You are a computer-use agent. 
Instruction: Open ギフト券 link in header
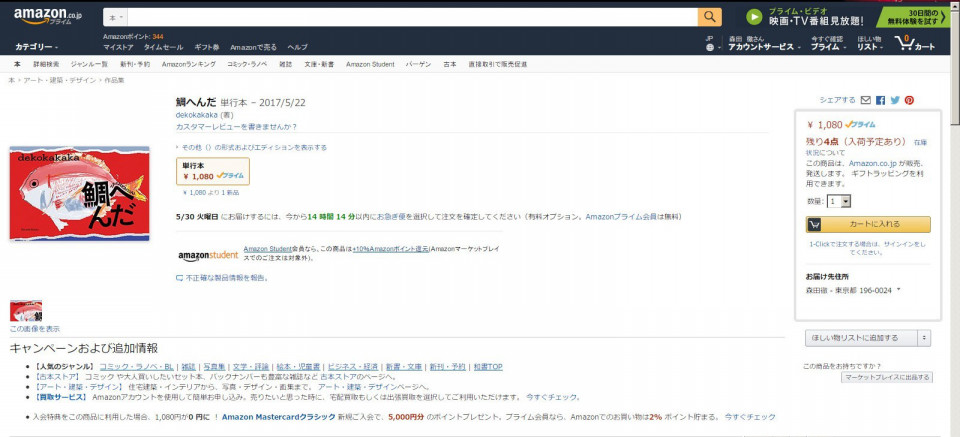207,47
